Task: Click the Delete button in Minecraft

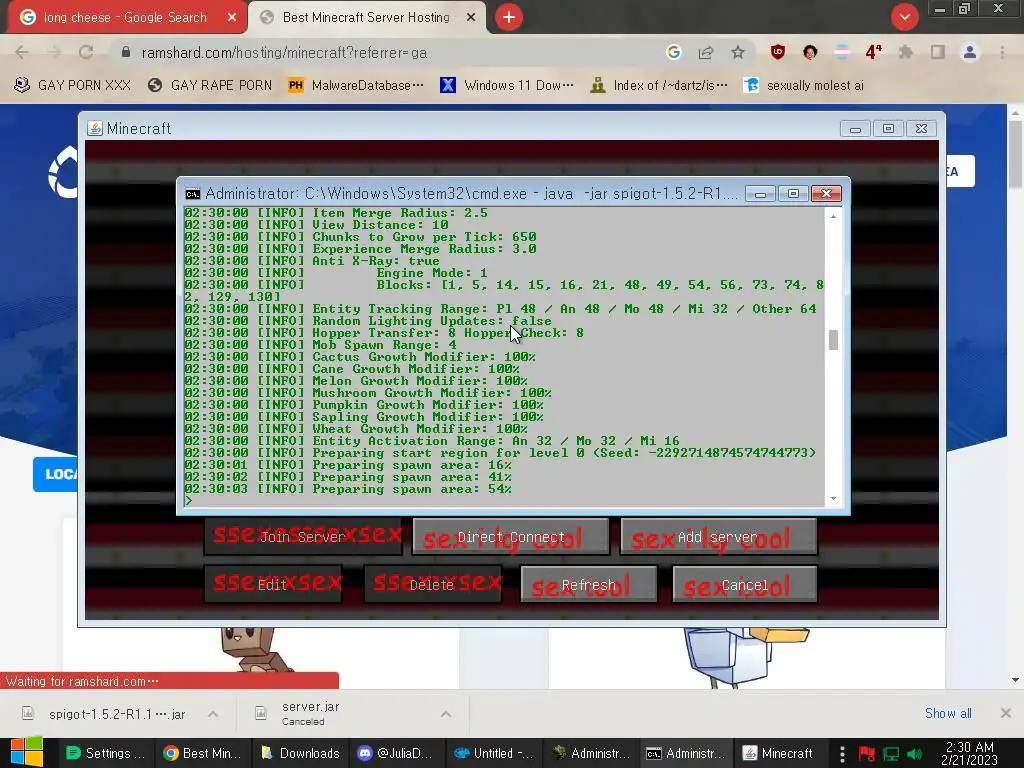Action: tap(432, 584)
